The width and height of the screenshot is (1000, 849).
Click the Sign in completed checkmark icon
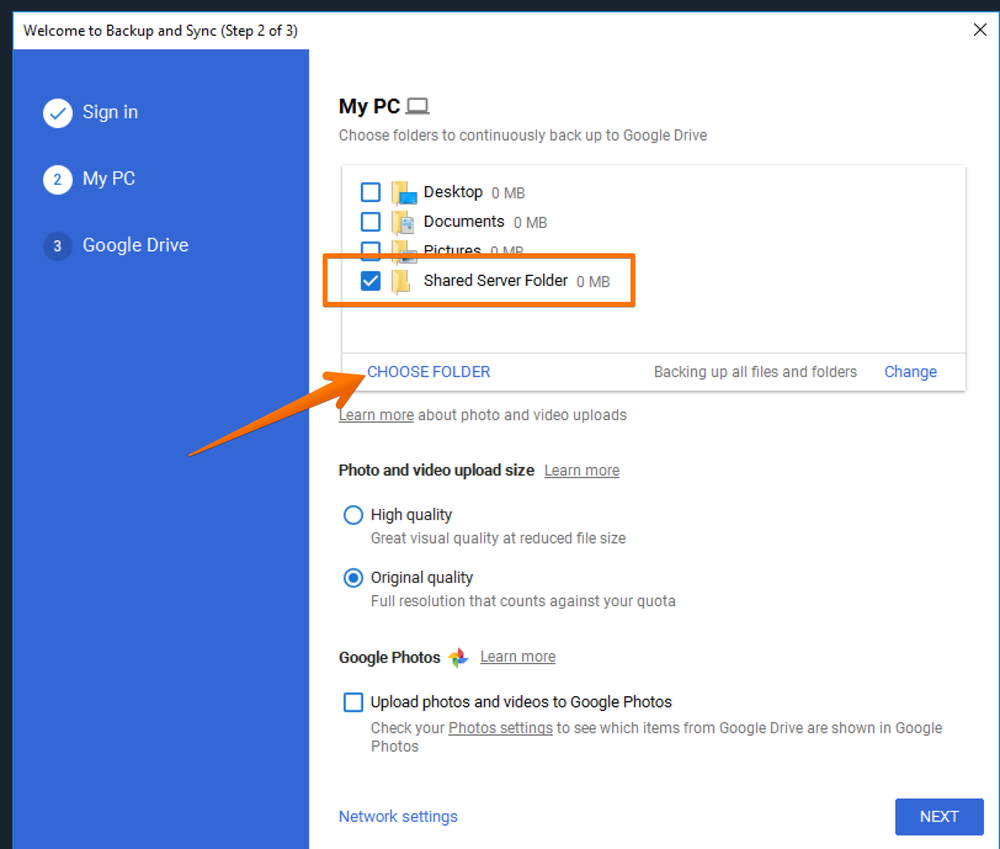click(x=57, y=113)
